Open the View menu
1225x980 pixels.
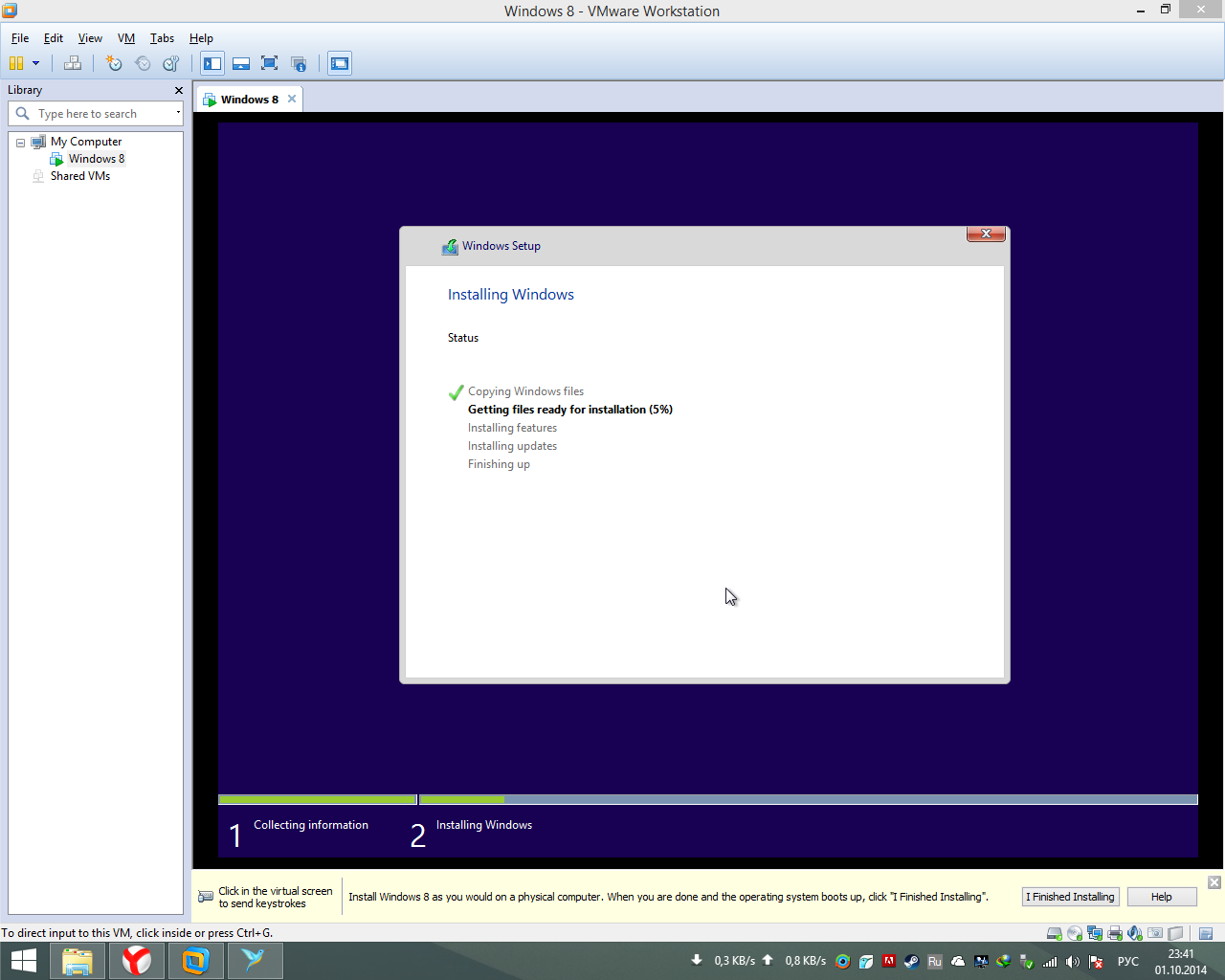tap(90, 38)
